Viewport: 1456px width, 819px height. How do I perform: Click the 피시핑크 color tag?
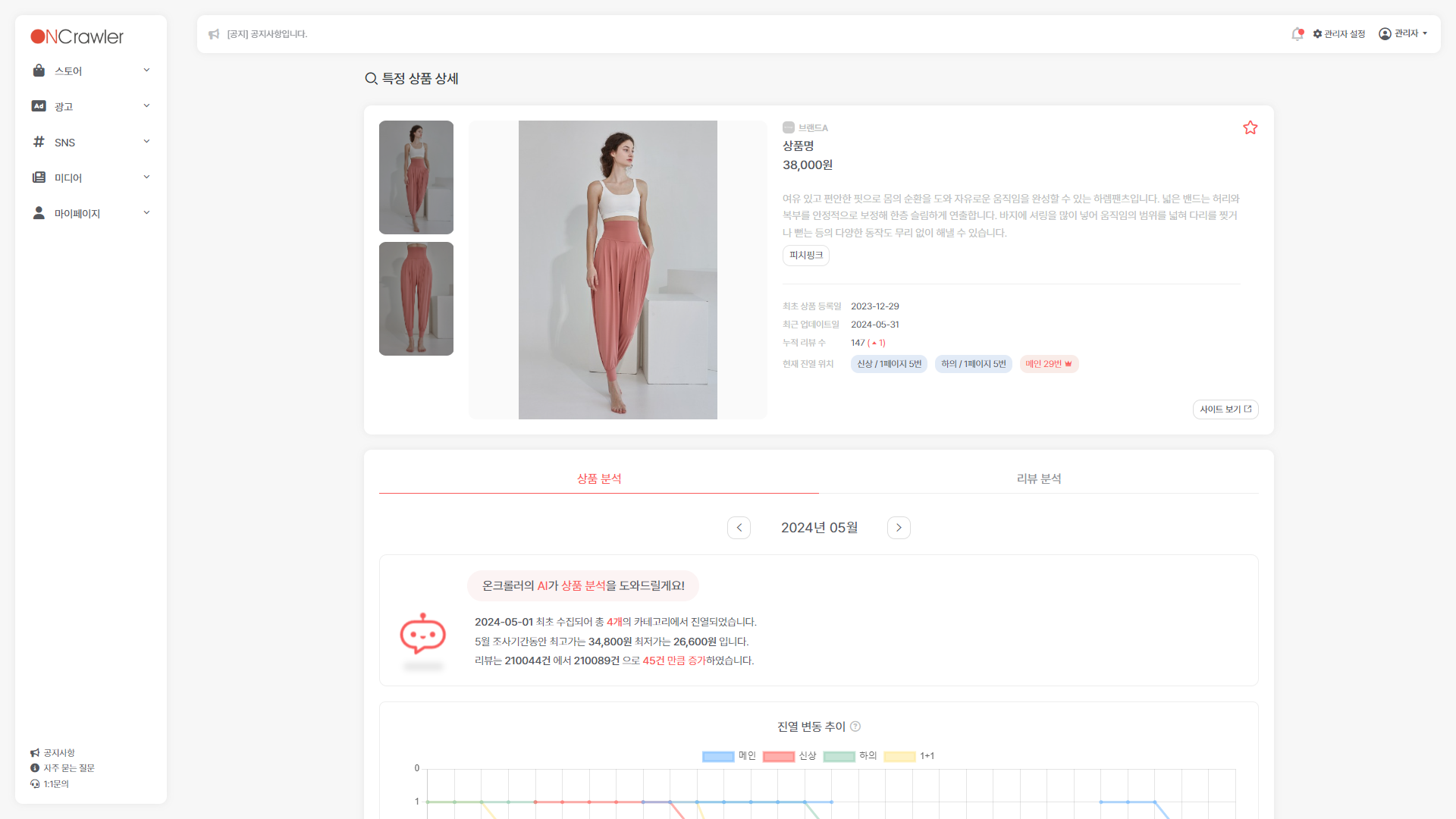pos(806,256)
